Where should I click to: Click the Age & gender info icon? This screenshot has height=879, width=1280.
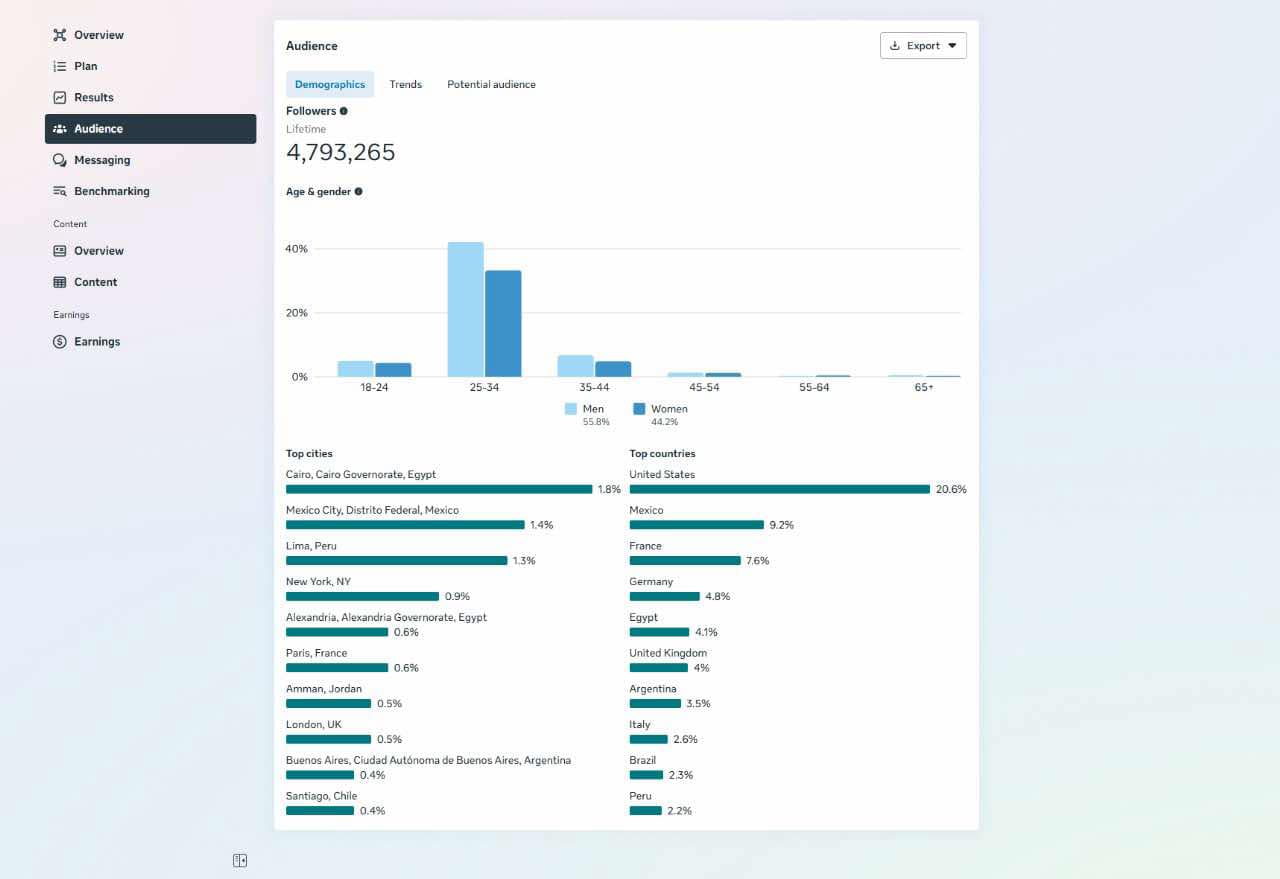click(x=359, y=192)
